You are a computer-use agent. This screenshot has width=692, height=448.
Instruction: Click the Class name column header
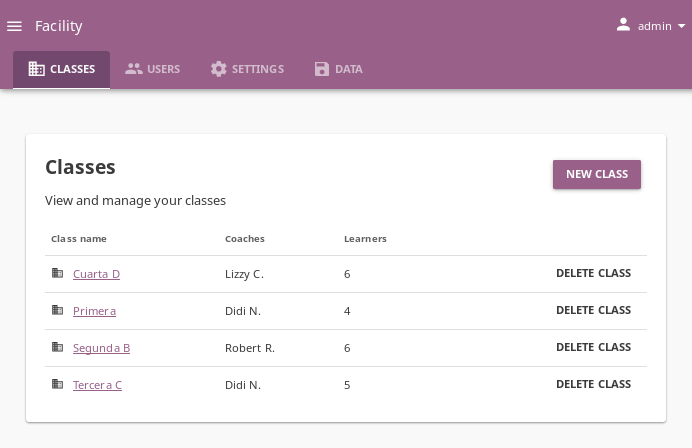coord(79,239)
